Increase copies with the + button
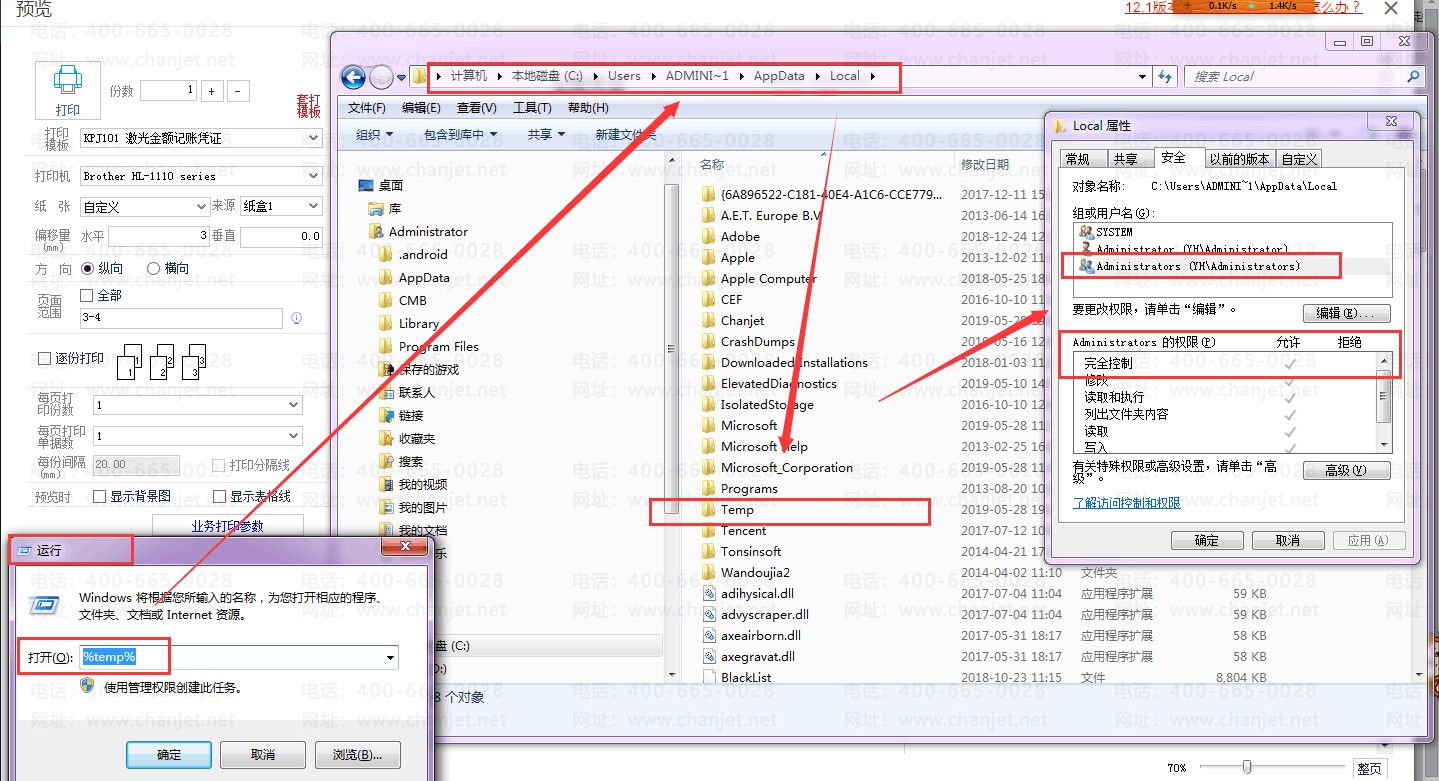The width and height of the screenshot is (1439, 781). (211, 91)
